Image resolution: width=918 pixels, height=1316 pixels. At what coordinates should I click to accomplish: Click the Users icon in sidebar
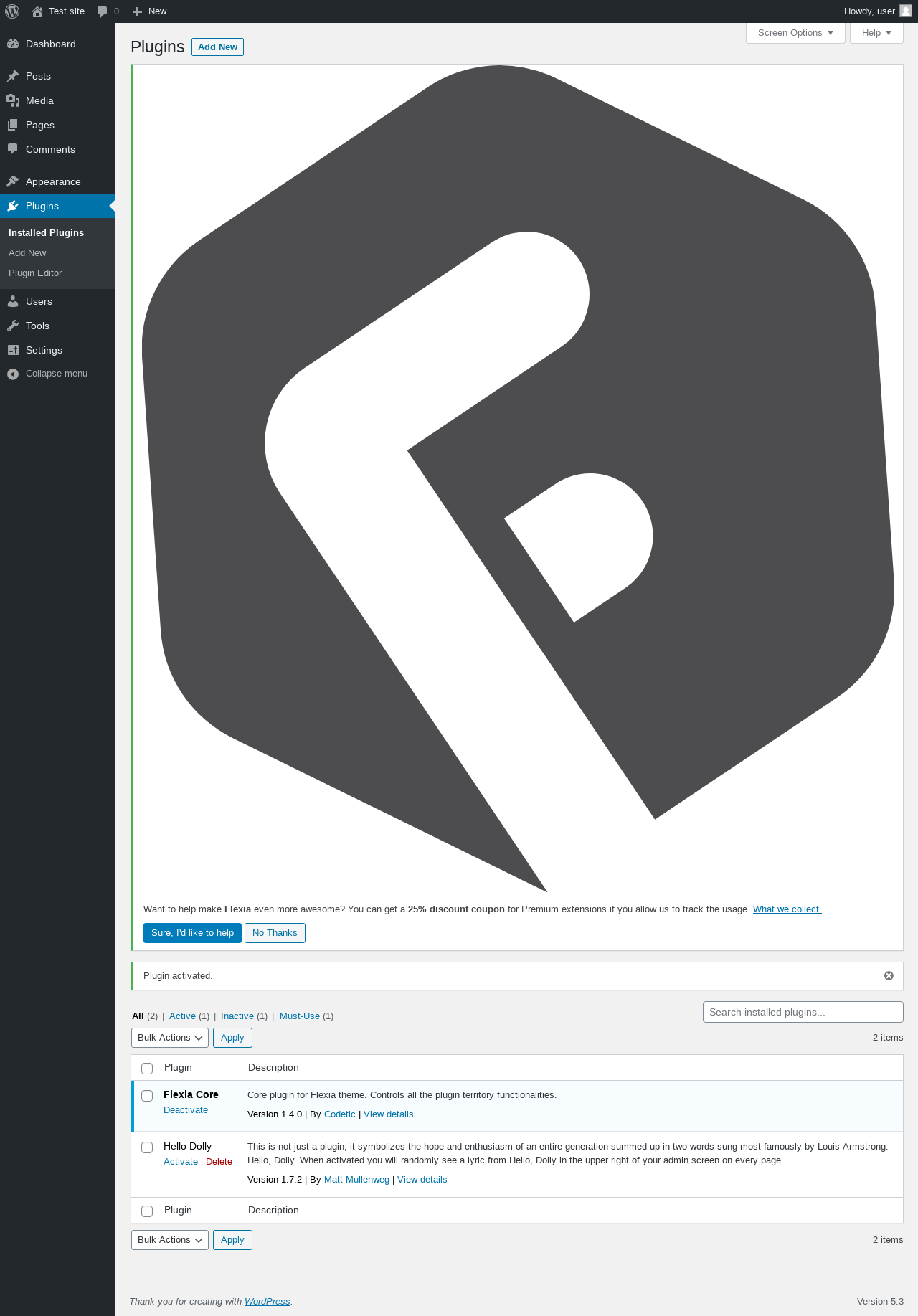[x=13, y=301]
